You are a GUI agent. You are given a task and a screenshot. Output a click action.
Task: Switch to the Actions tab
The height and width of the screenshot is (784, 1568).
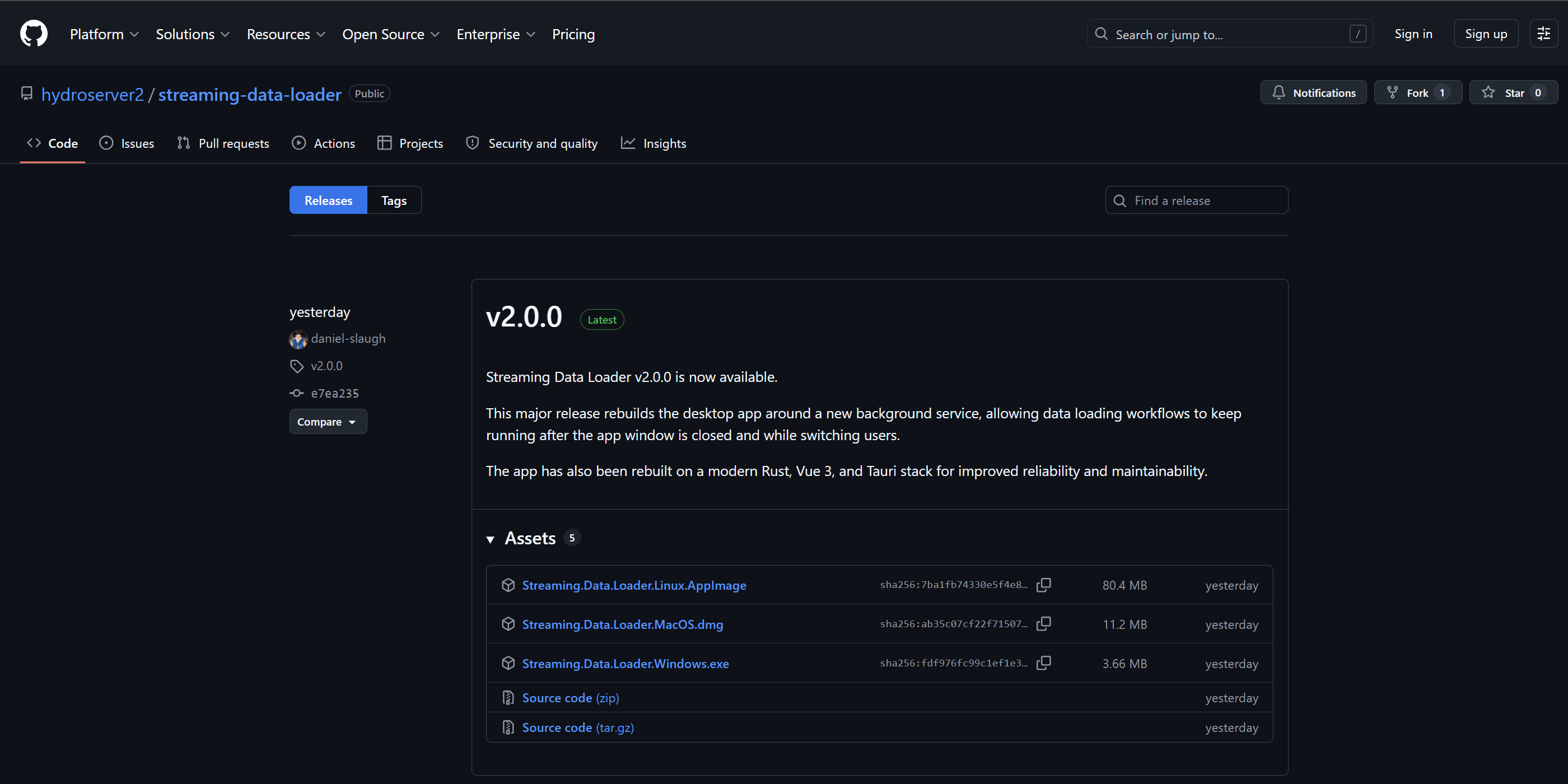tap(323, 143)
